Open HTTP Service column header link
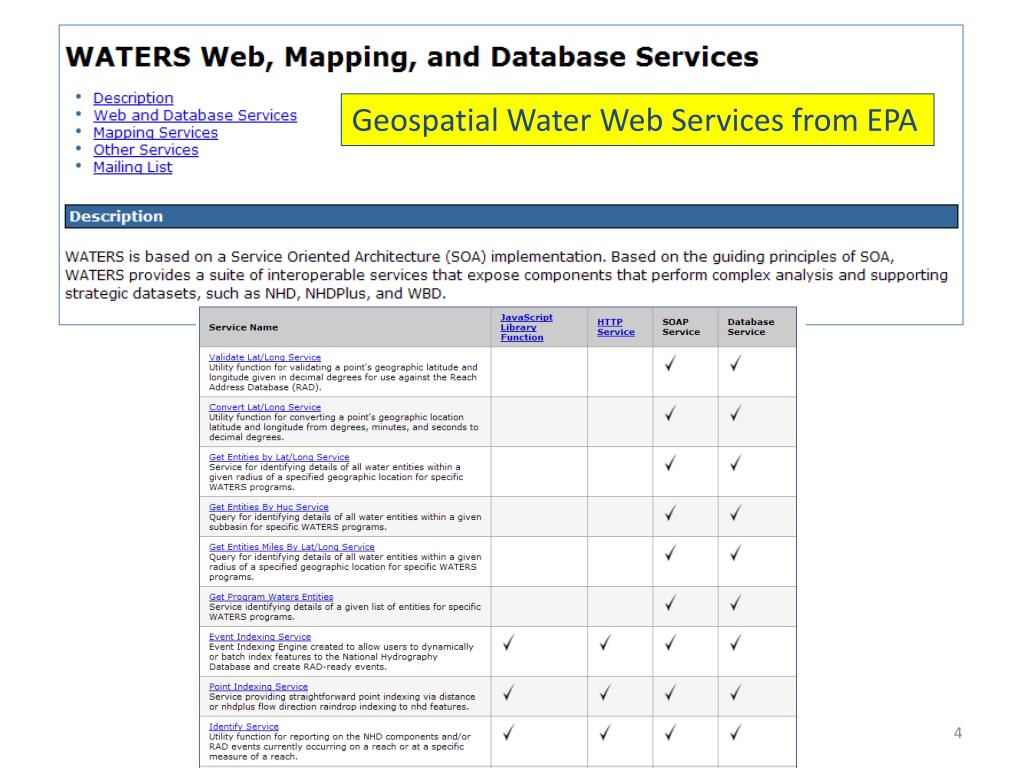This screenshot has width=1024, height=768. tap(615, 327)
